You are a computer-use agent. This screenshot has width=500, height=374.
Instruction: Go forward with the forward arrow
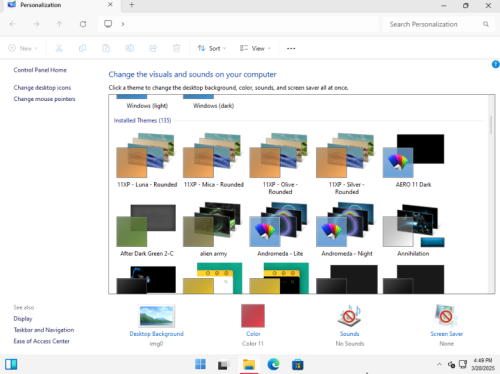click(x=36, y=24)
